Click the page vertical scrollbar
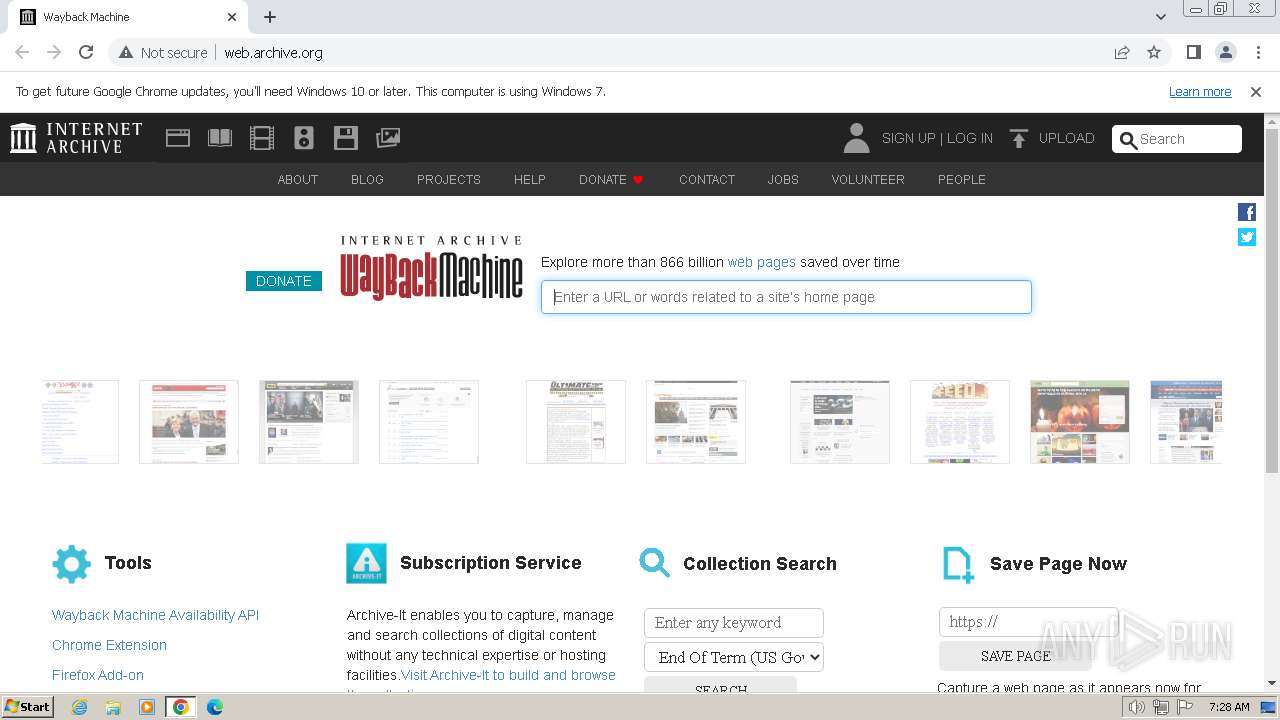This screenshot has width=1280, height=720. click(x=1272, y=300)
